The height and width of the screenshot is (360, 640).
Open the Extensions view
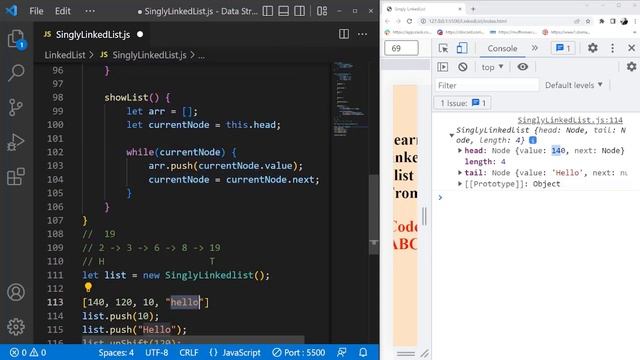coord(16,177)
